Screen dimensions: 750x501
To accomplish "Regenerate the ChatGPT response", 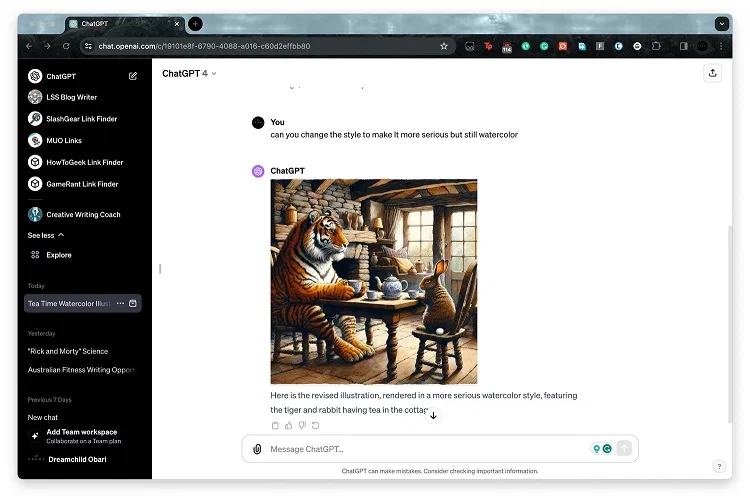I will click(315, 426).
